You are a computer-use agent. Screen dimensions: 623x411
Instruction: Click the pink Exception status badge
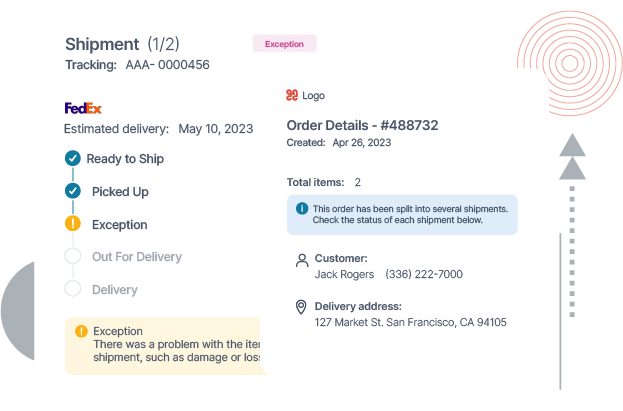tap(284, 43)
